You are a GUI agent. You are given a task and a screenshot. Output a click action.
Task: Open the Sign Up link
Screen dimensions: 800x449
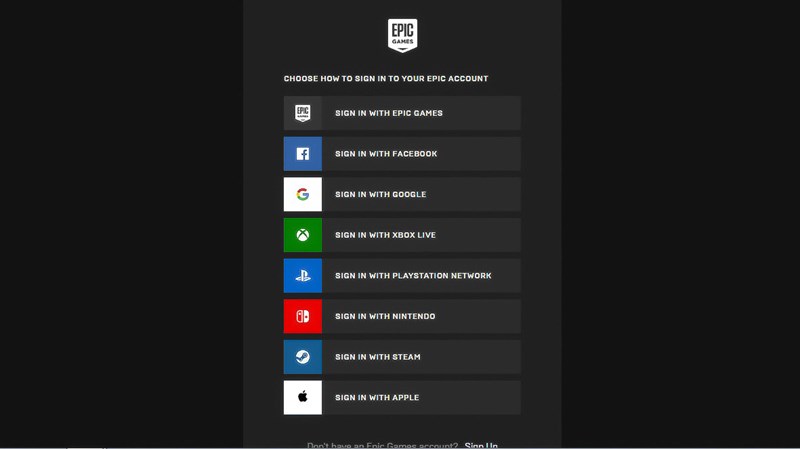click(481, 445)
